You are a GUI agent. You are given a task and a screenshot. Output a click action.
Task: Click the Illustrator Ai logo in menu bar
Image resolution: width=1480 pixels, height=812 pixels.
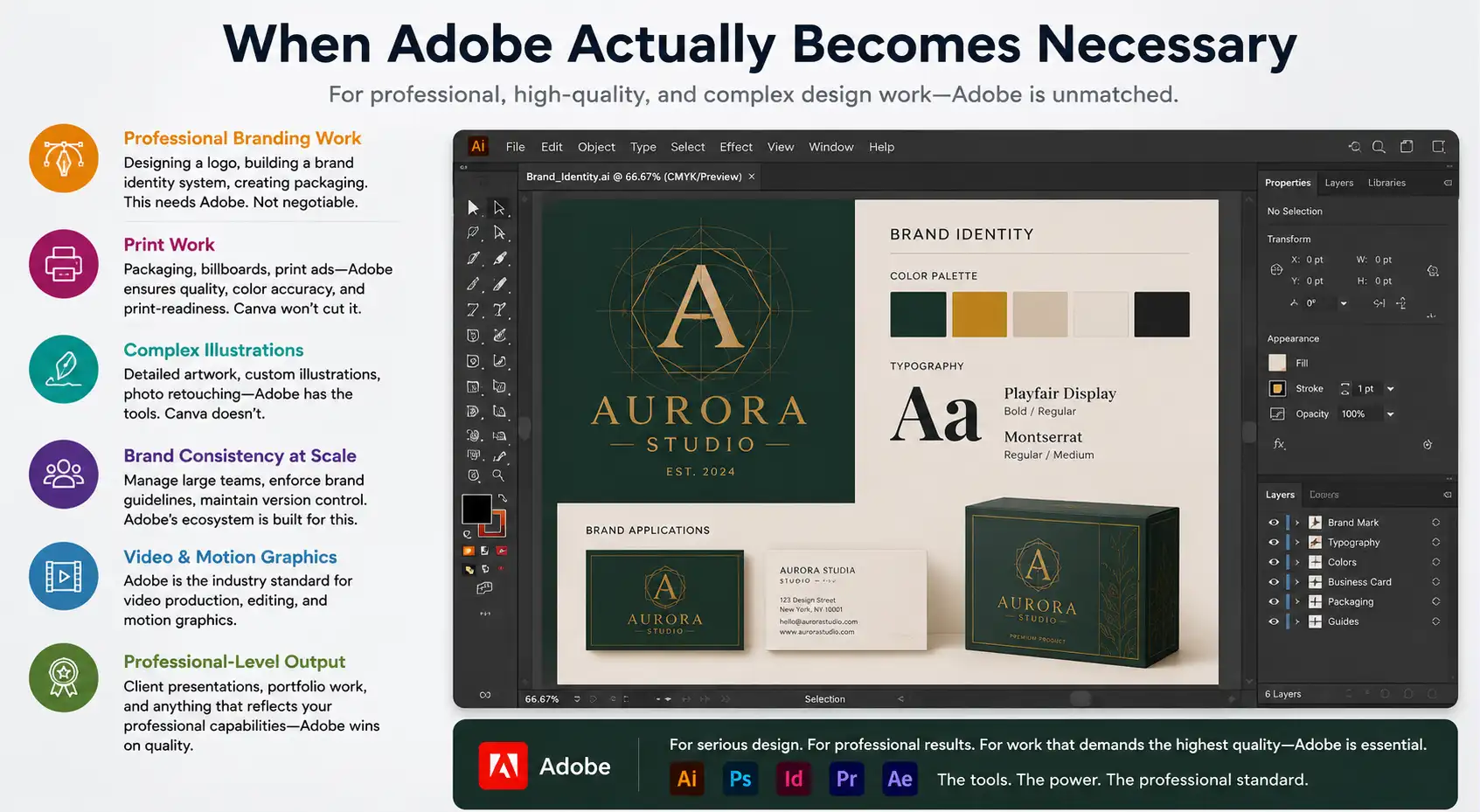click(x=478, y=146)
